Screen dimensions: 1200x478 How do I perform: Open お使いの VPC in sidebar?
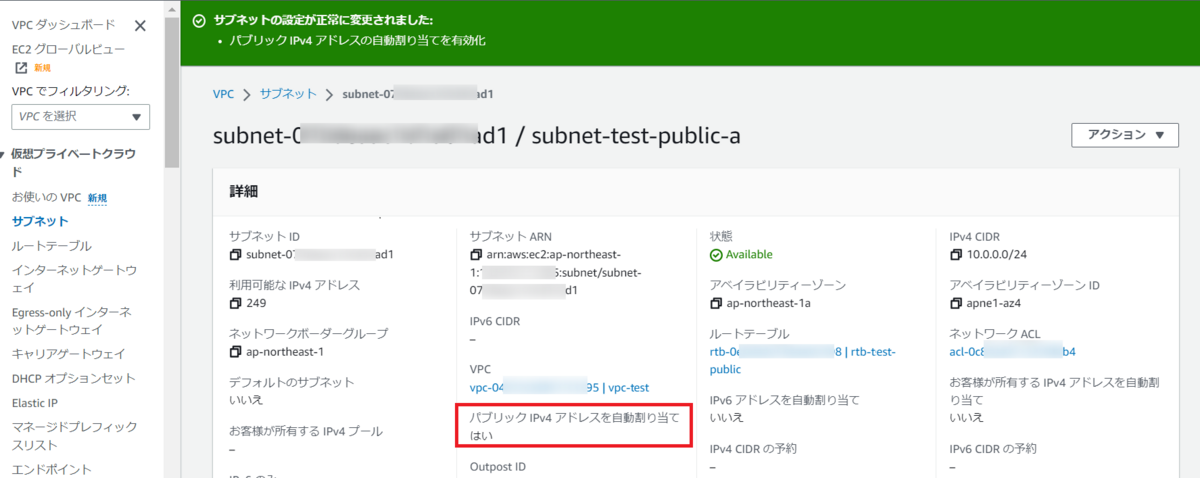pos(46,197)
